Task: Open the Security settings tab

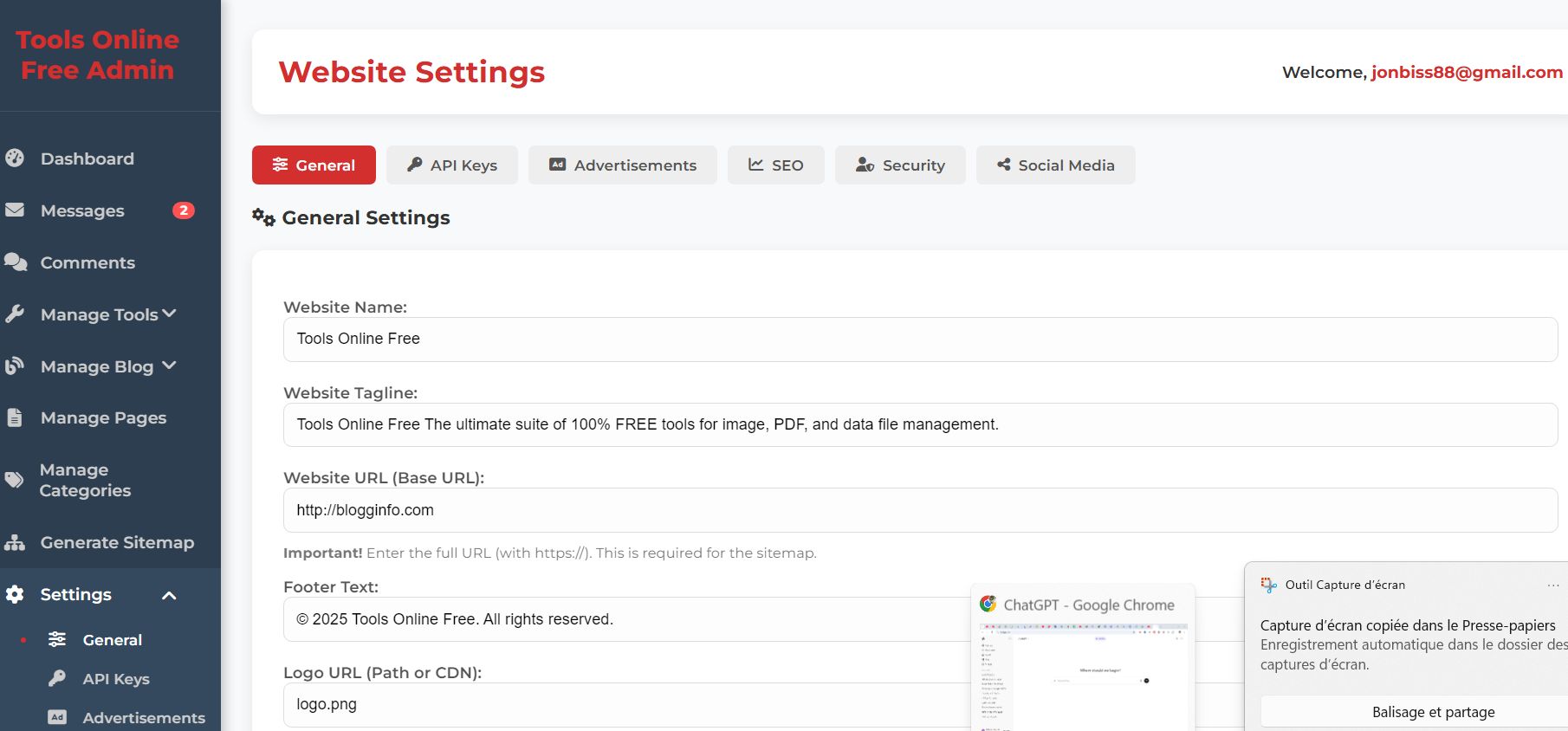Action: point(900,165)
